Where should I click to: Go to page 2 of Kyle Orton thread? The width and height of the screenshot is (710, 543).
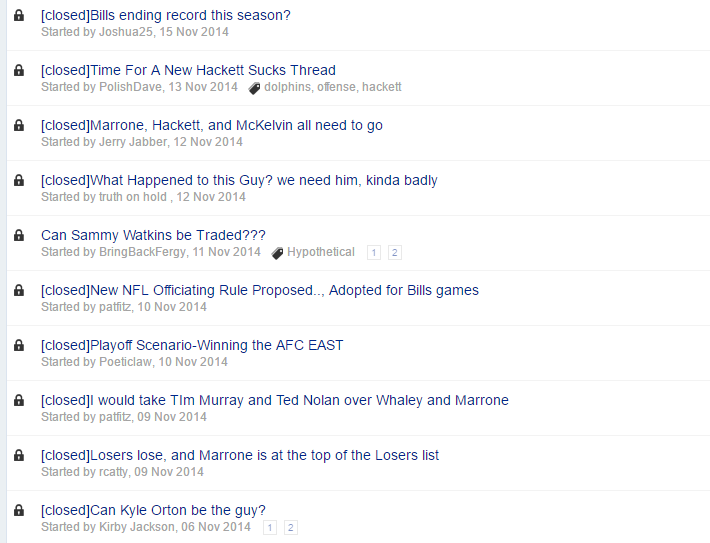[x=291, y=528]
